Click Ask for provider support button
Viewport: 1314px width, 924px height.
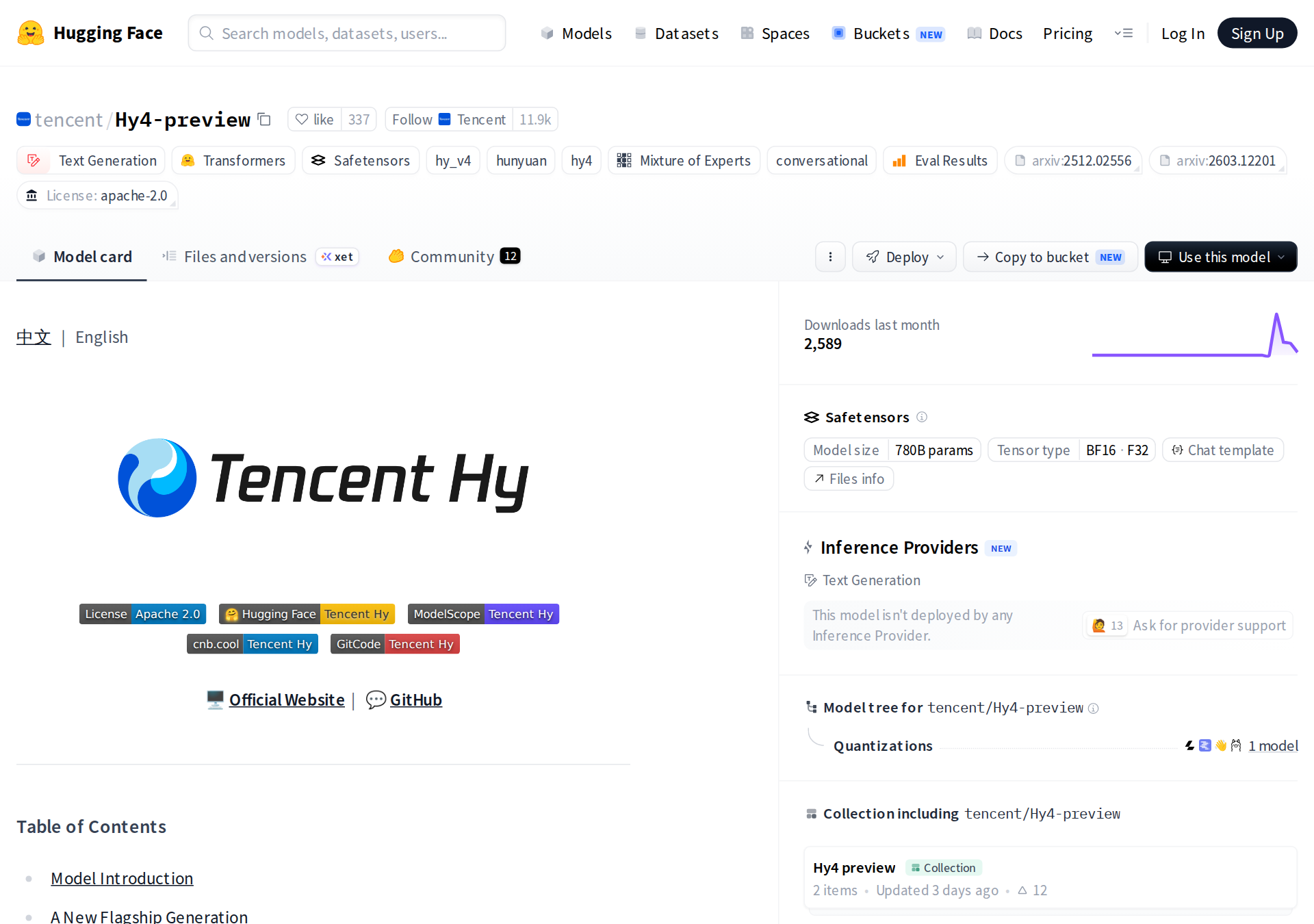coord(1188,626)
